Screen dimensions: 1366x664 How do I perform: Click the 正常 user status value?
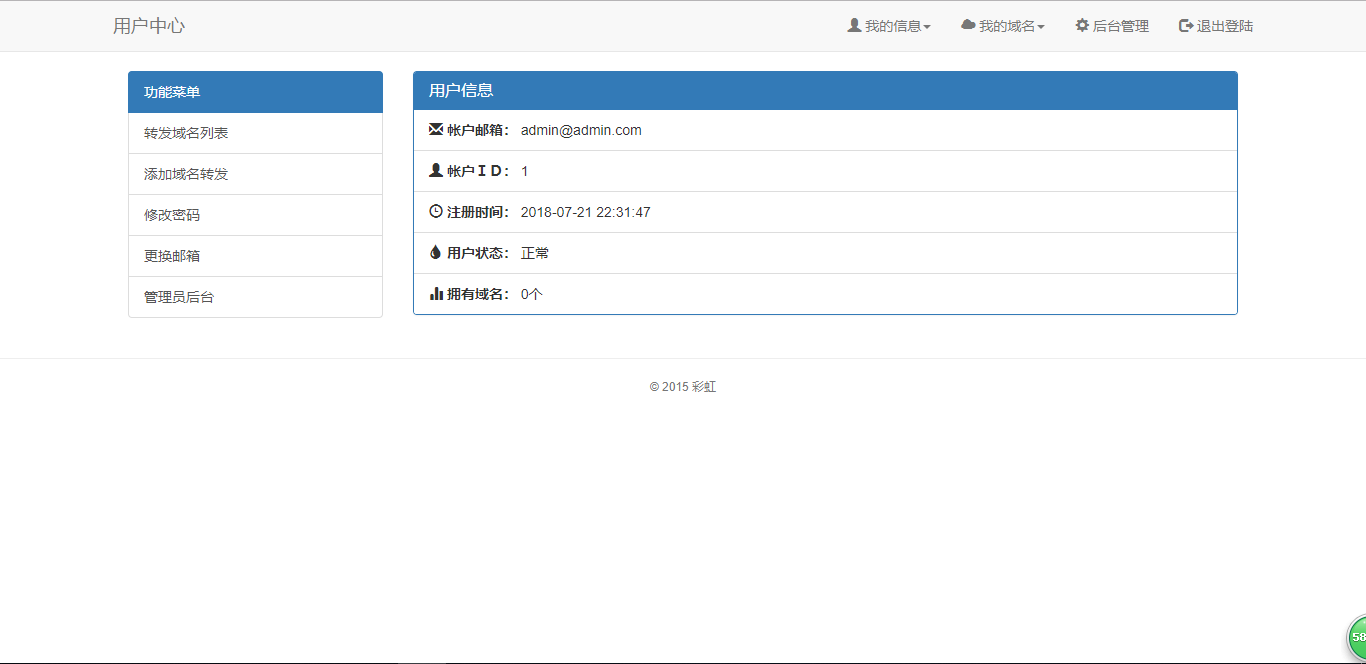tap(535, 253)
